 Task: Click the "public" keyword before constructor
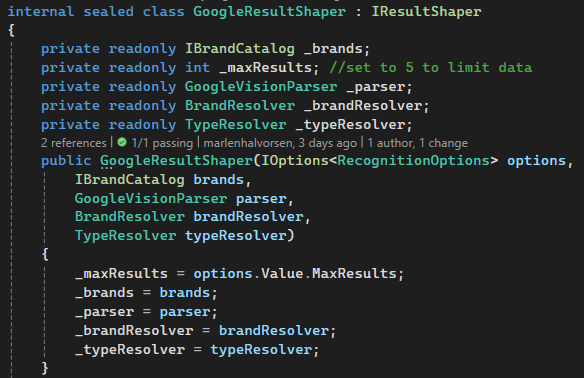(x=66, y=161)
